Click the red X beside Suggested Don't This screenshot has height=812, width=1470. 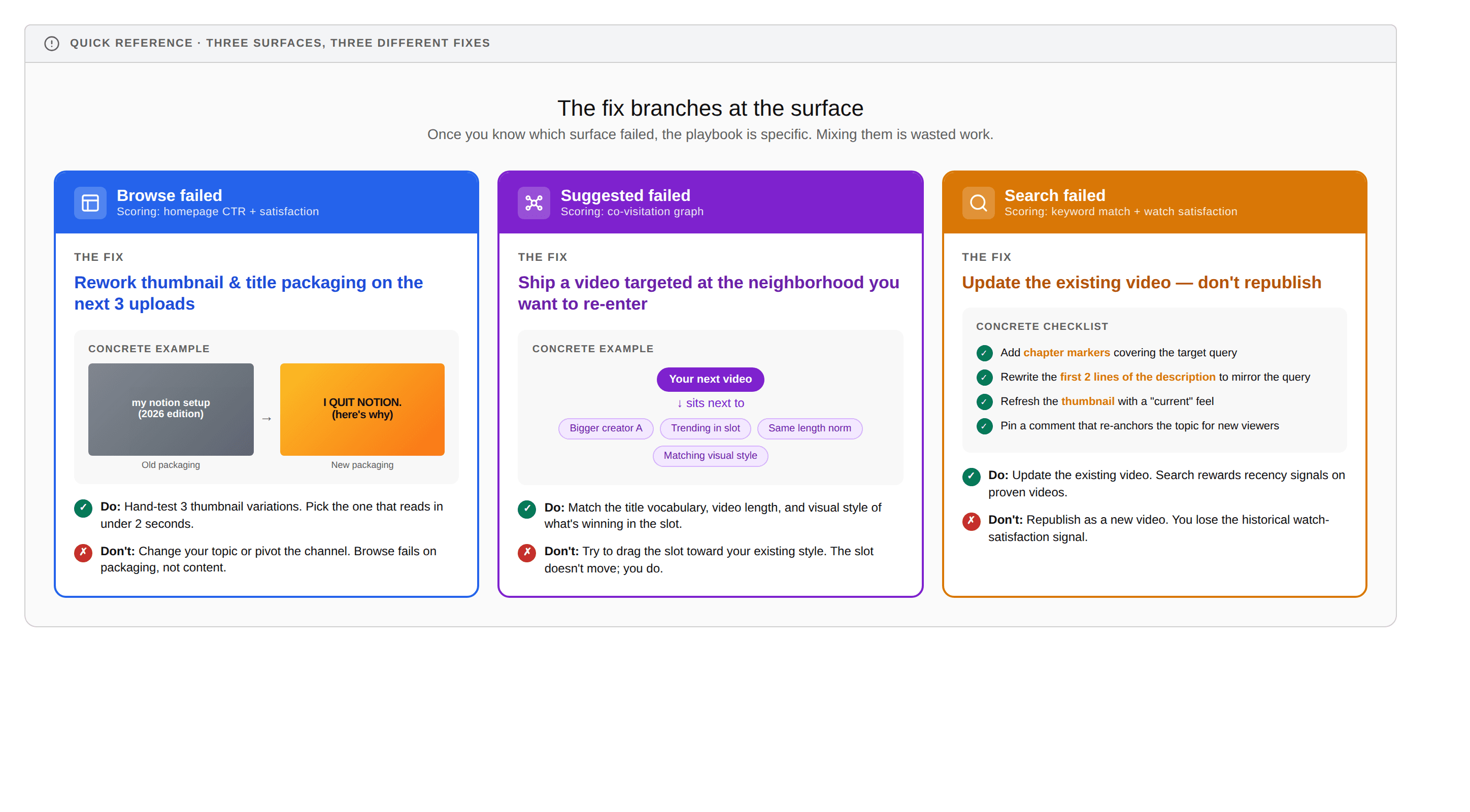point(527,552)
